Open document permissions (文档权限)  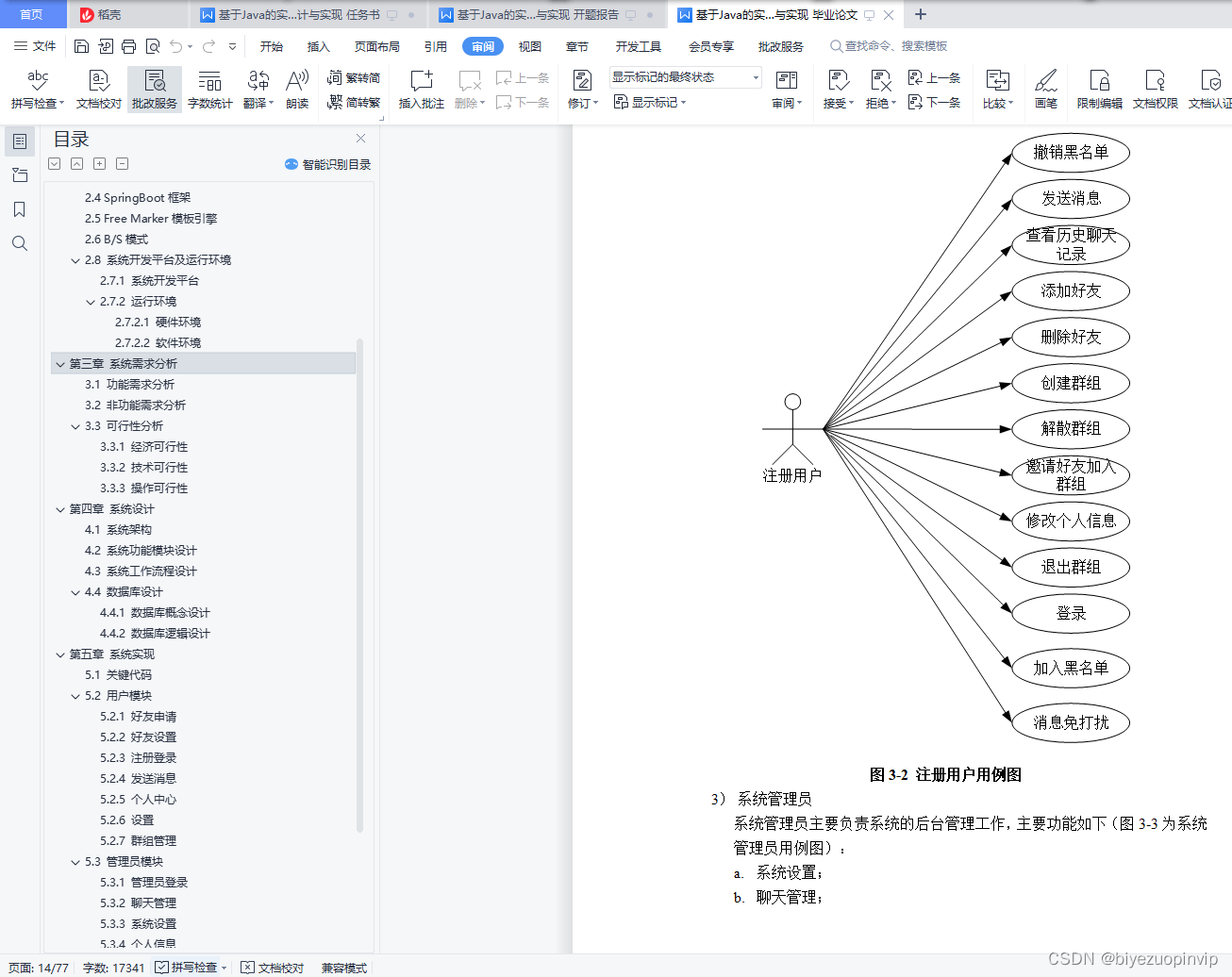(x=1155, y=90)
